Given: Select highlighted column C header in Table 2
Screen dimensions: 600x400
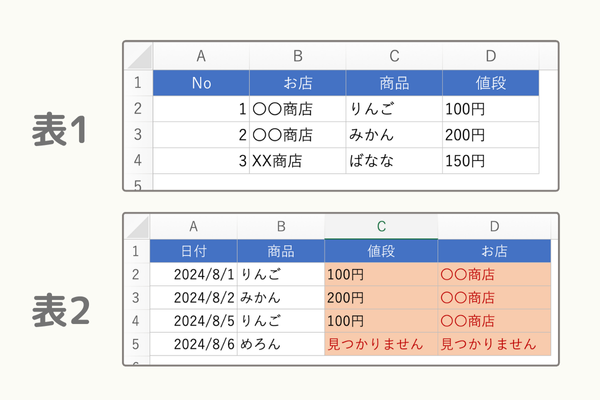Looking at the screenshot, I should [x=381, y=227].
